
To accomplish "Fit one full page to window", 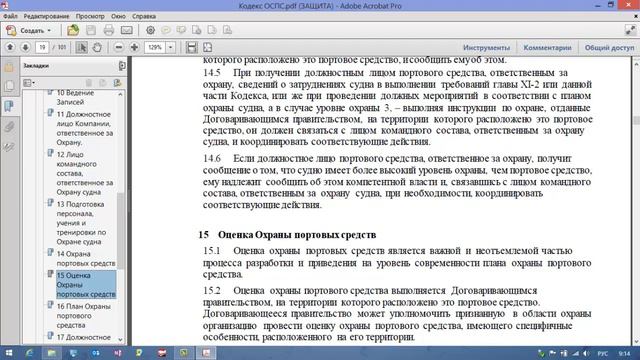I will [207, 47].
